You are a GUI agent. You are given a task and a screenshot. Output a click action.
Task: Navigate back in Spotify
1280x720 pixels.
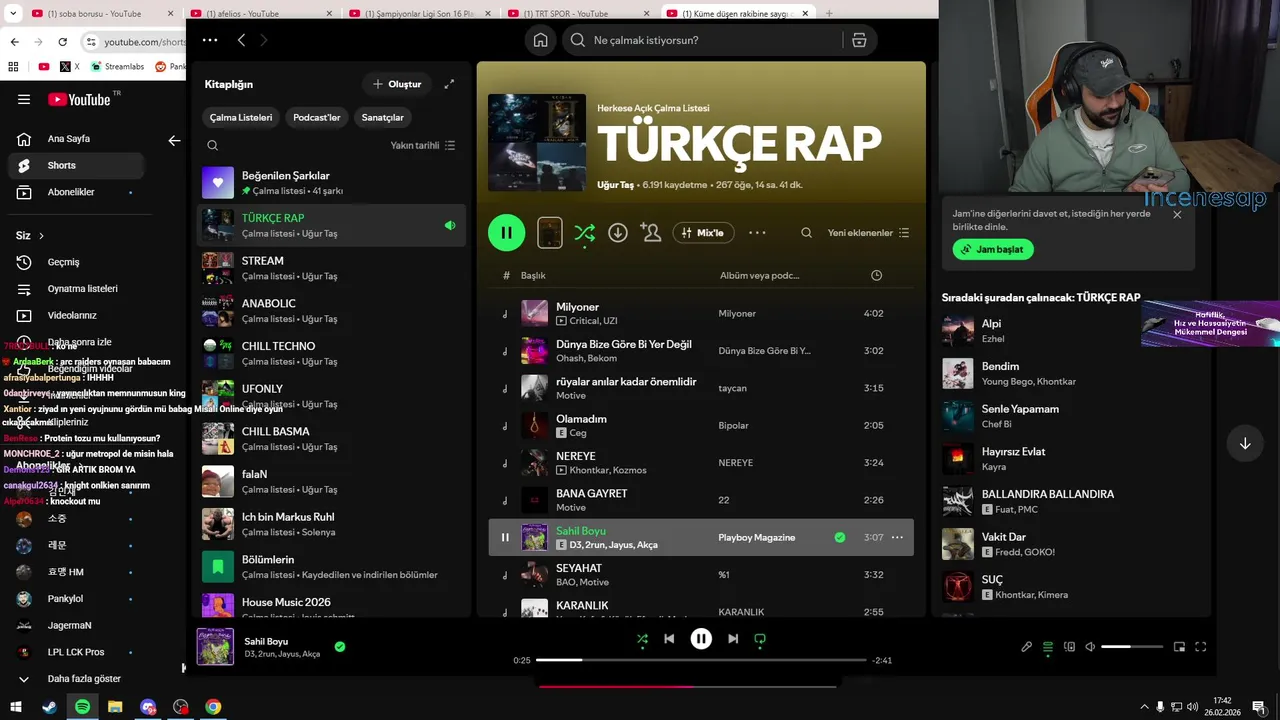[241, 40]
